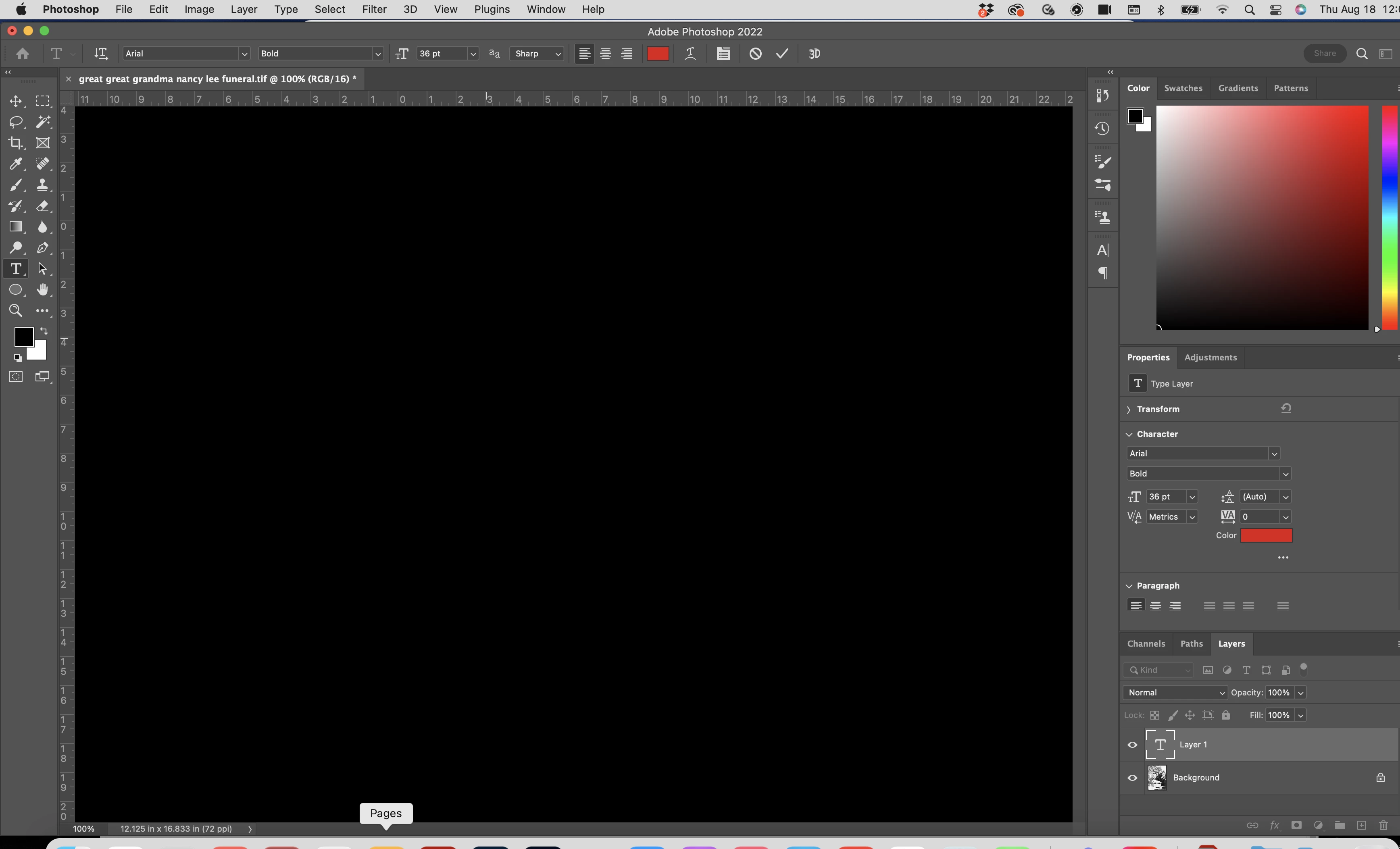Image resolution: width=1400 pixels, height=849 pixels.
Task: Commit text edits with checkmark icon
Action: pos(782,53)
